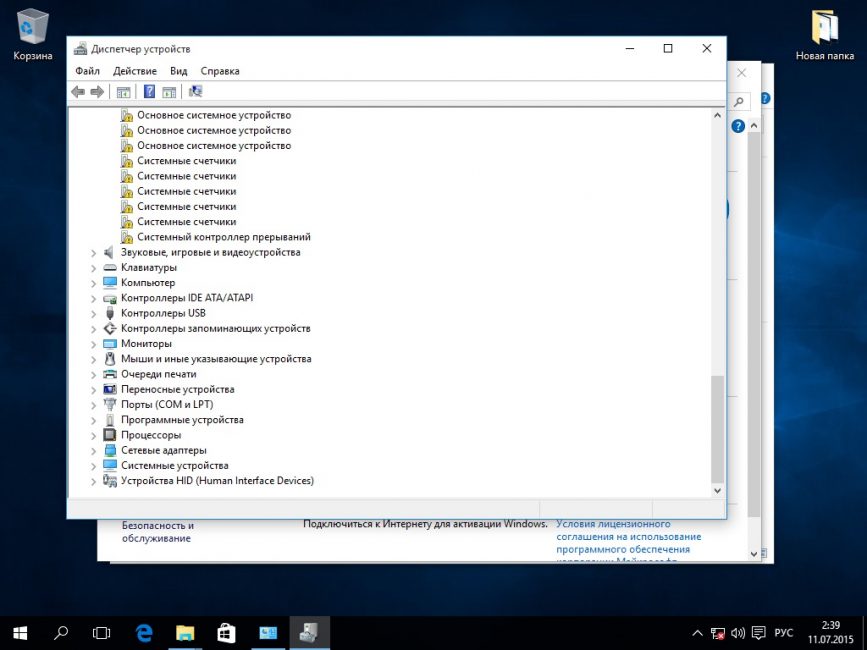Screen dimensions: 867x650
Task: Click the mouse icon beside Мыши и иные указывающие устройства
Action: point(109,359)
